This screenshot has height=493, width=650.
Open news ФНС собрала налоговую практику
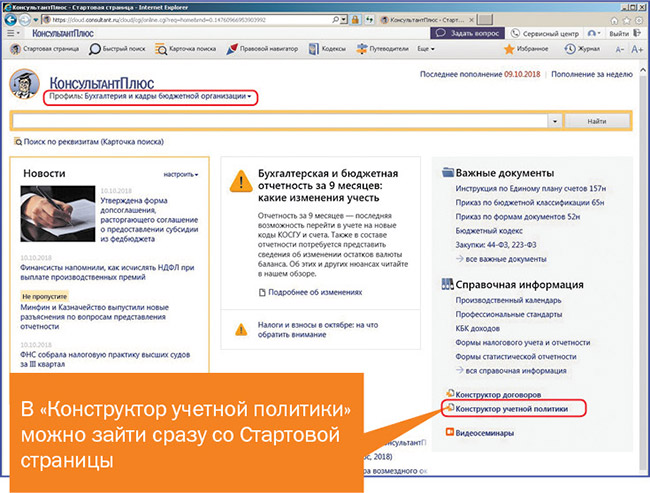105,359
